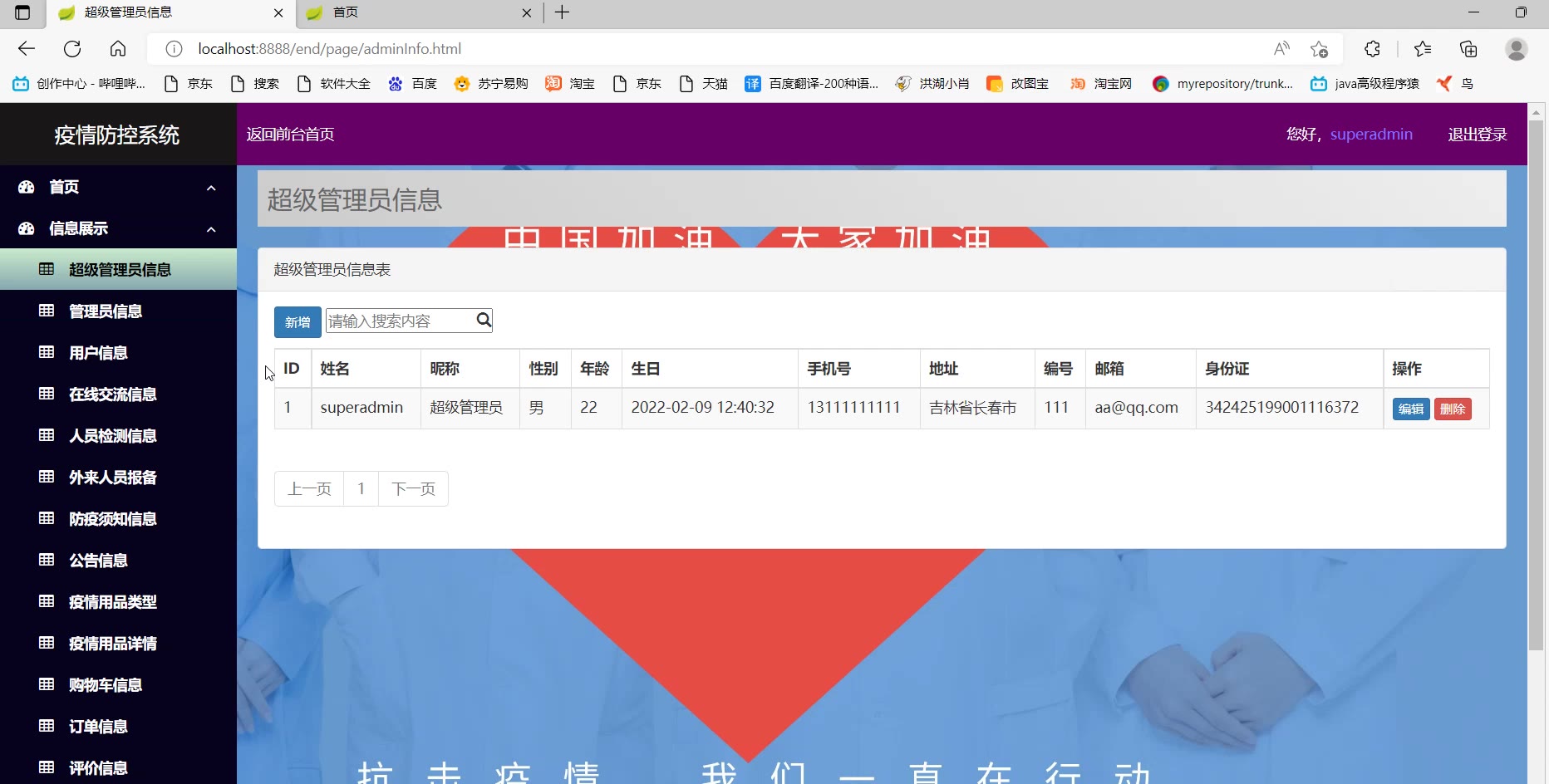Click table icon next to 人员检测信息
This screenshot has height=784, width=1549.
[47, 435]
